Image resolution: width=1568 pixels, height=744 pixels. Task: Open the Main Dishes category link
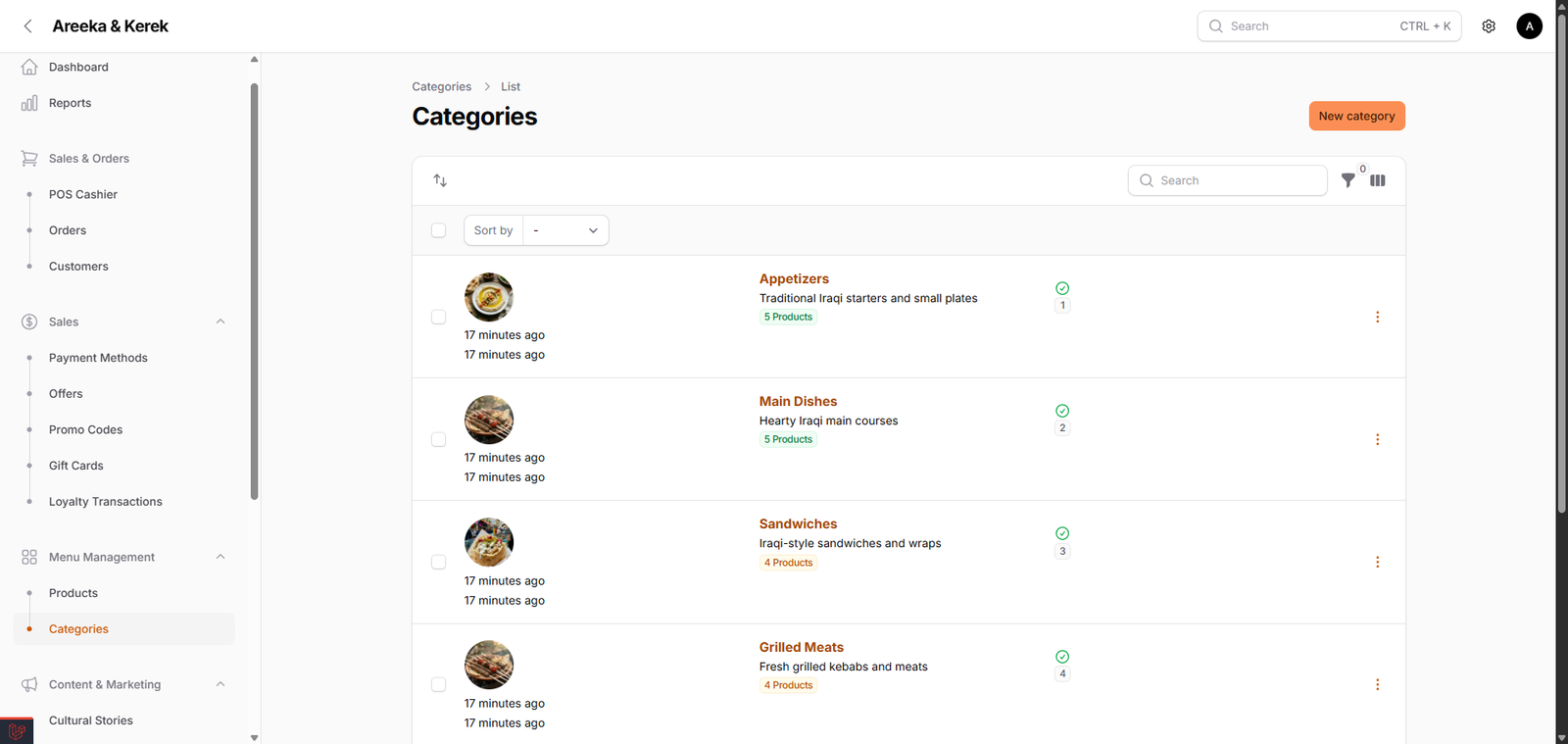coord(798,402)
